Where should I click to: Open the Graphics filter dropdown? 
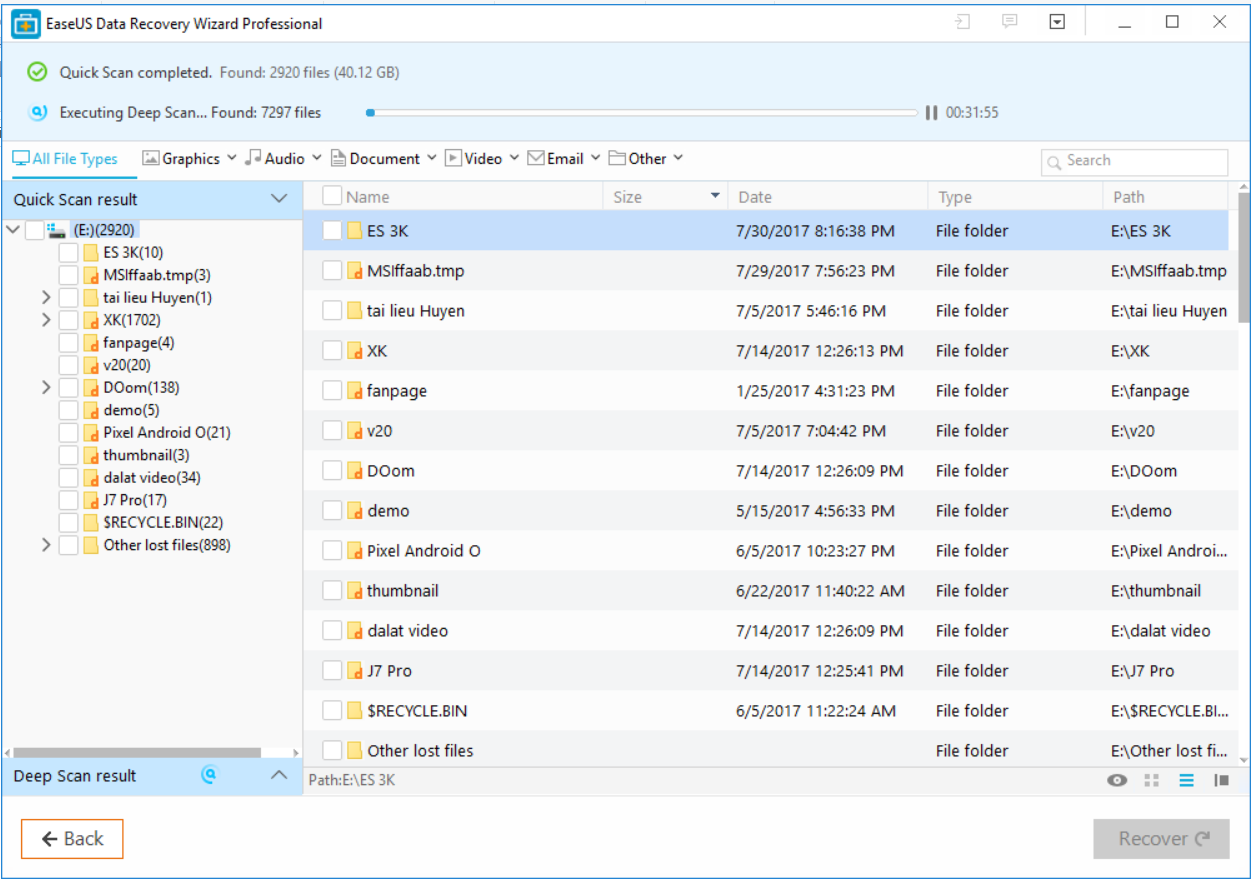189,158
